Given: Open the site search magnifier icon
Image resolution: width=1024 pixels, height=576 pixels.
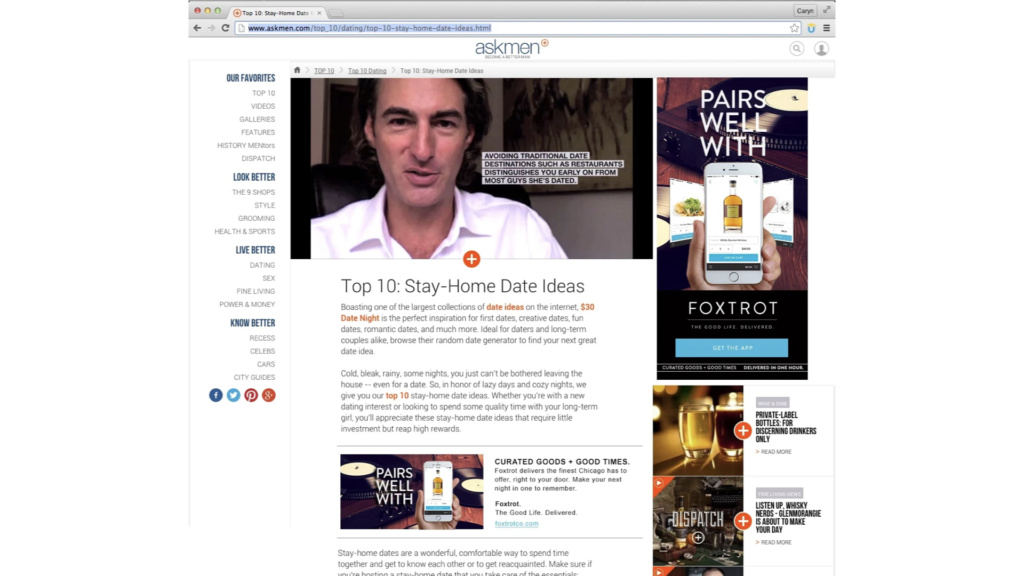Looking at the screenshot, I should coord(796,48).
